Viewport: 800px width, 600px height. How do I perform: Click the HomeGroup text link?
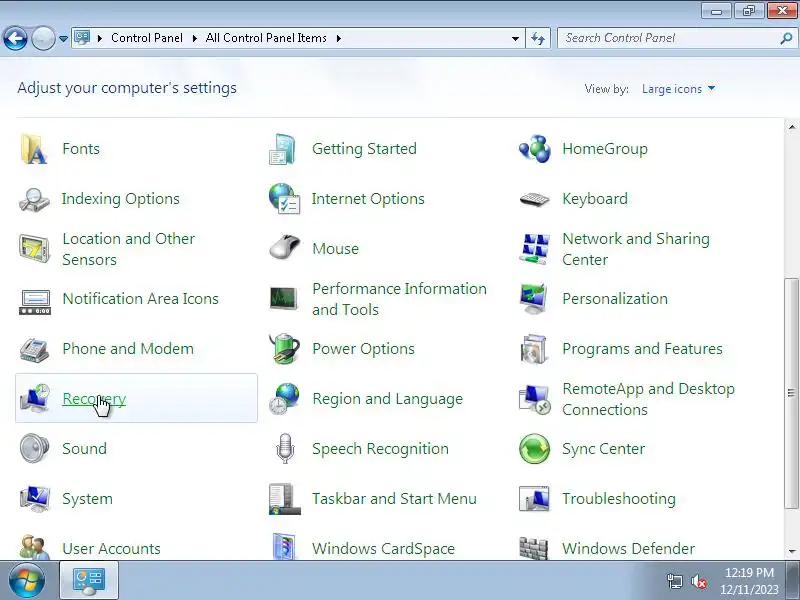pyautogui.click(x=605, y=149)
